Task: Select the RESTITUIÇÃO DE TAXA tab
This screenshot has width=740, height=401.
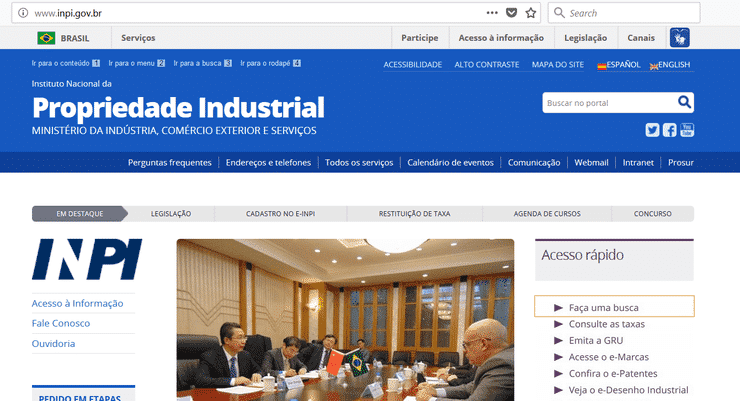Action: pyautogui.click(x=414, y=214)
